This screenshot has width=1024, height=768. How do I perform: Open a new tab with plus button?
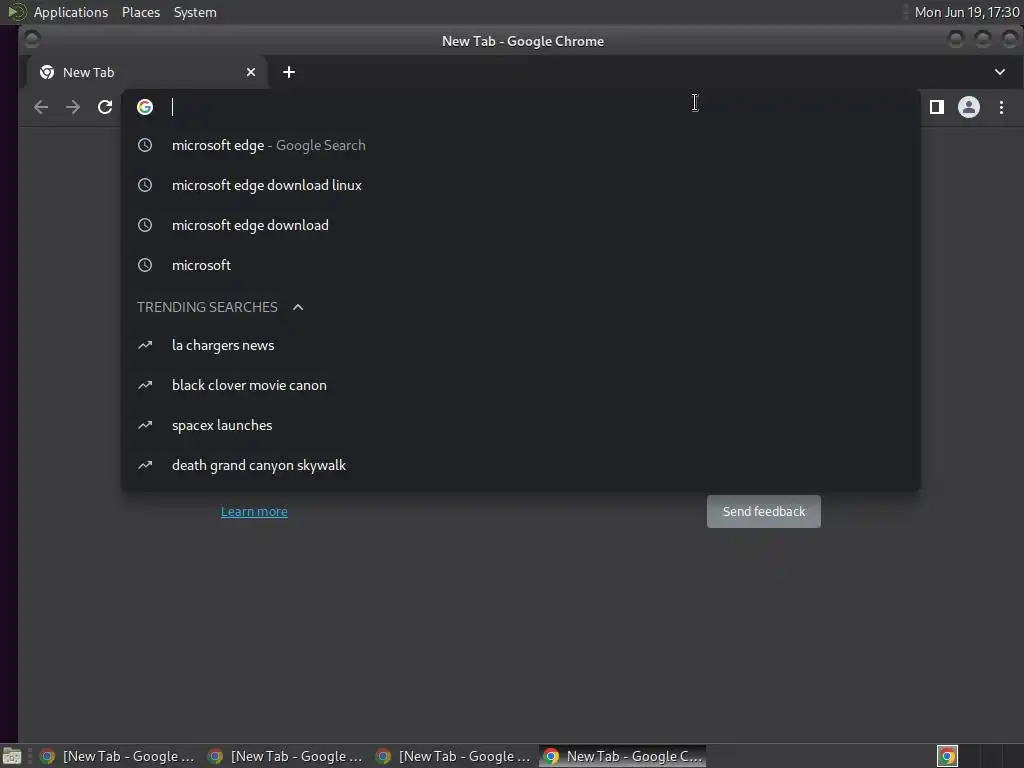[289, 72]
